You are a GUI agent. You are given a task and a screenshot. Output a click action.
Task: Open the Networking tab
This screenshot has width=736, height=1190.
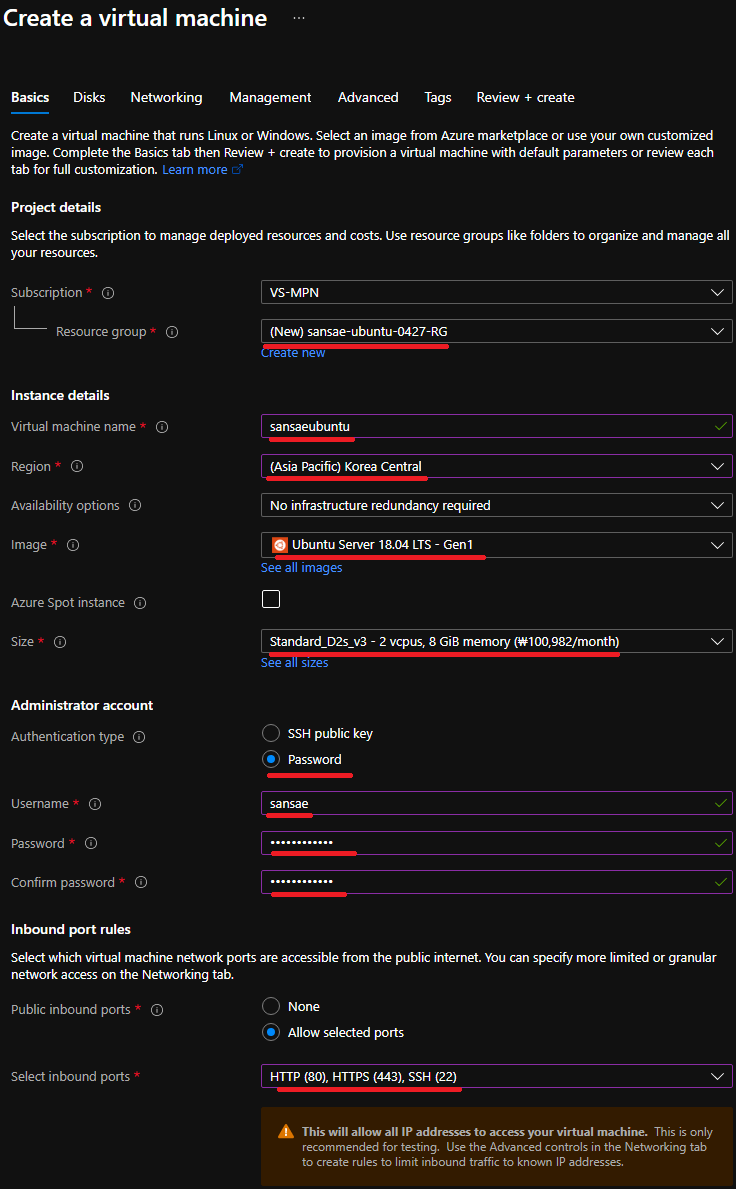point(166,97)
